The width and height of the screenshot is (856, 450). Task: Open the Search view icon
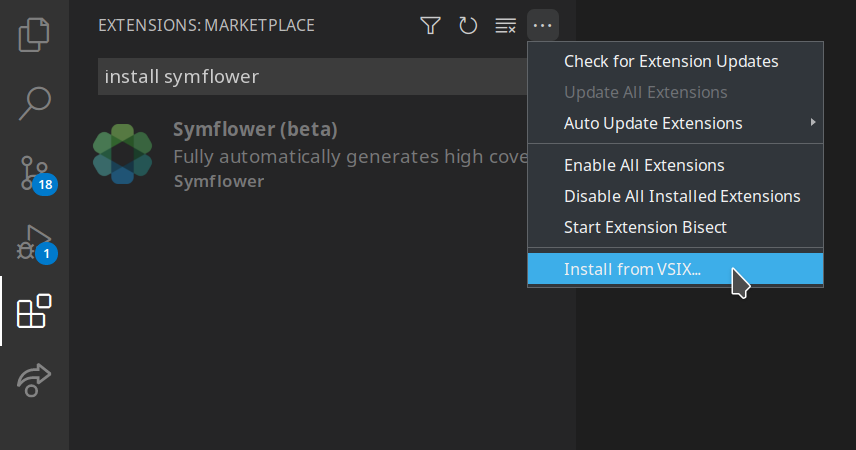coord(34,103)
